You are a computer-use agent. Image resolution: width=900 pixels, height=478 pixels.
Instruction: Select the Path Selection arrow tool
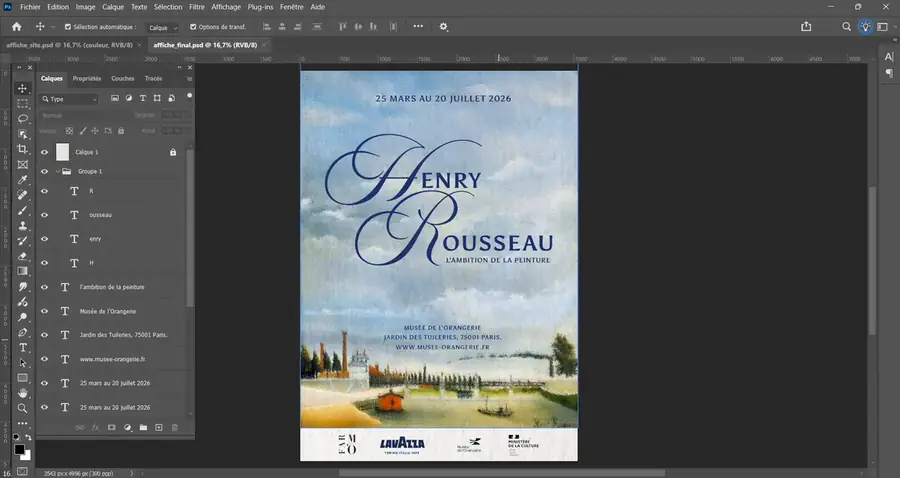click(22, 363)
